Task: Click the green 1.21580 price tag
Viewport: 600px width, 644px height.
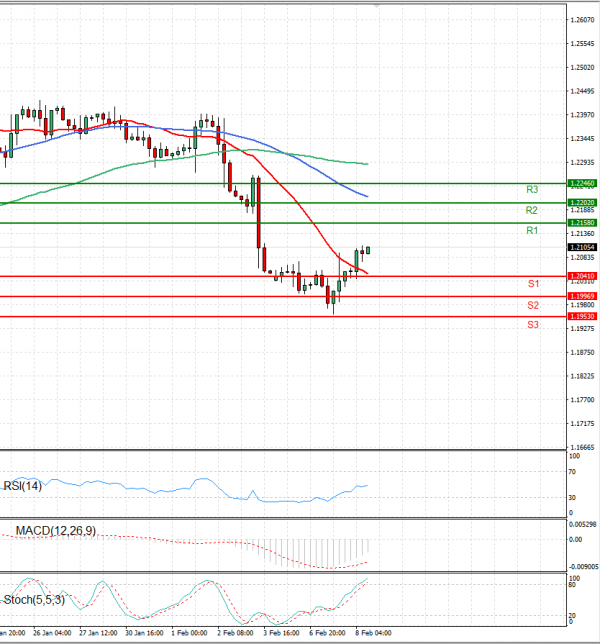Action: [582, 223]
